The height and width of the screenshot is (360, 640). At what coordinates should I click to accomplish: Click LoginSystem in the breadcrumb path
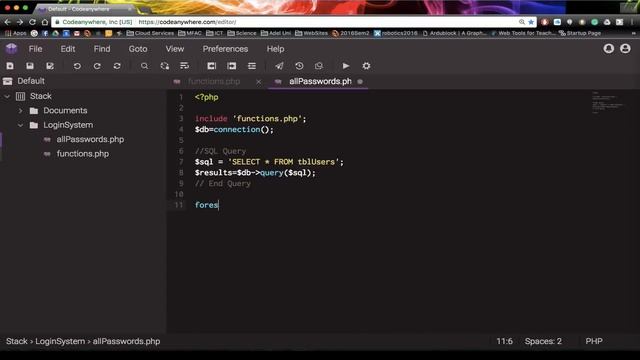pyautogui.click(x=60, y=341)
